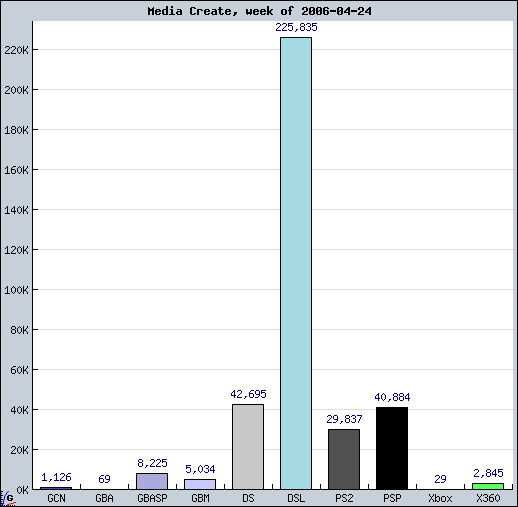Click the 220K y-axis label
518x507 pixels.
click(16, 50)
